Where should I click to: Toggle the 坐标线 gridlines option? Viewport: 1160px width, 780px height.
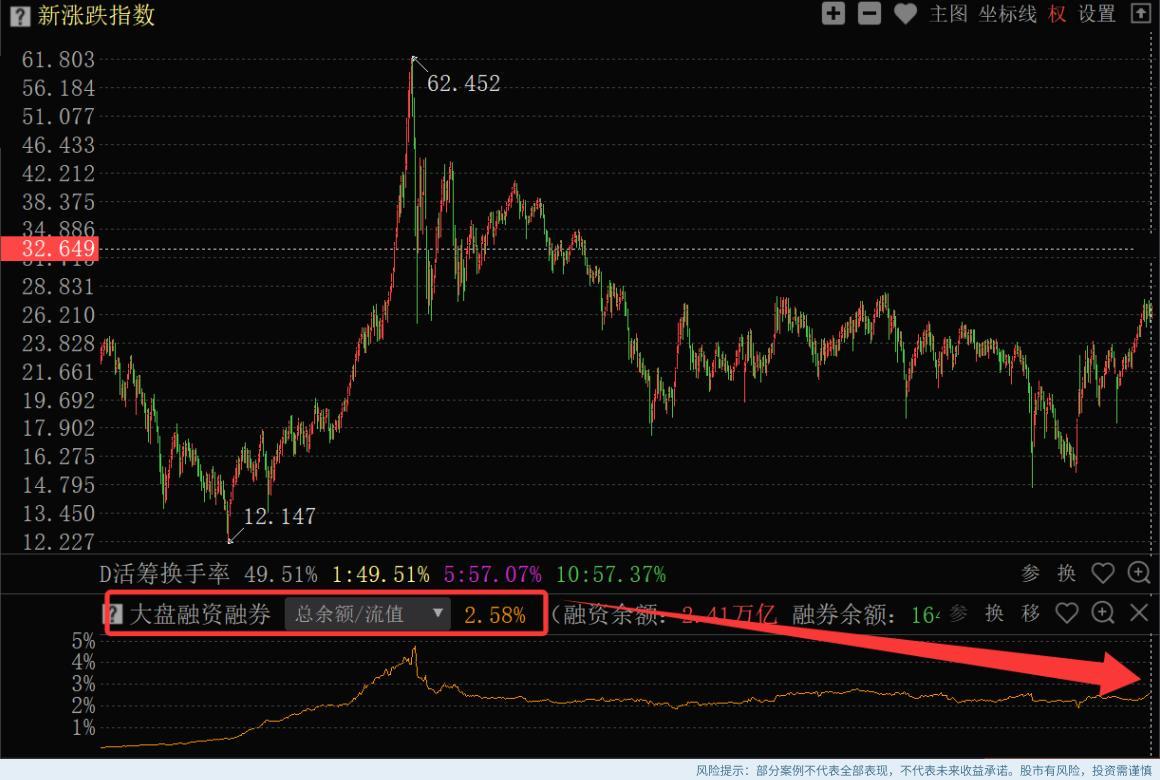pos(1007,14)
